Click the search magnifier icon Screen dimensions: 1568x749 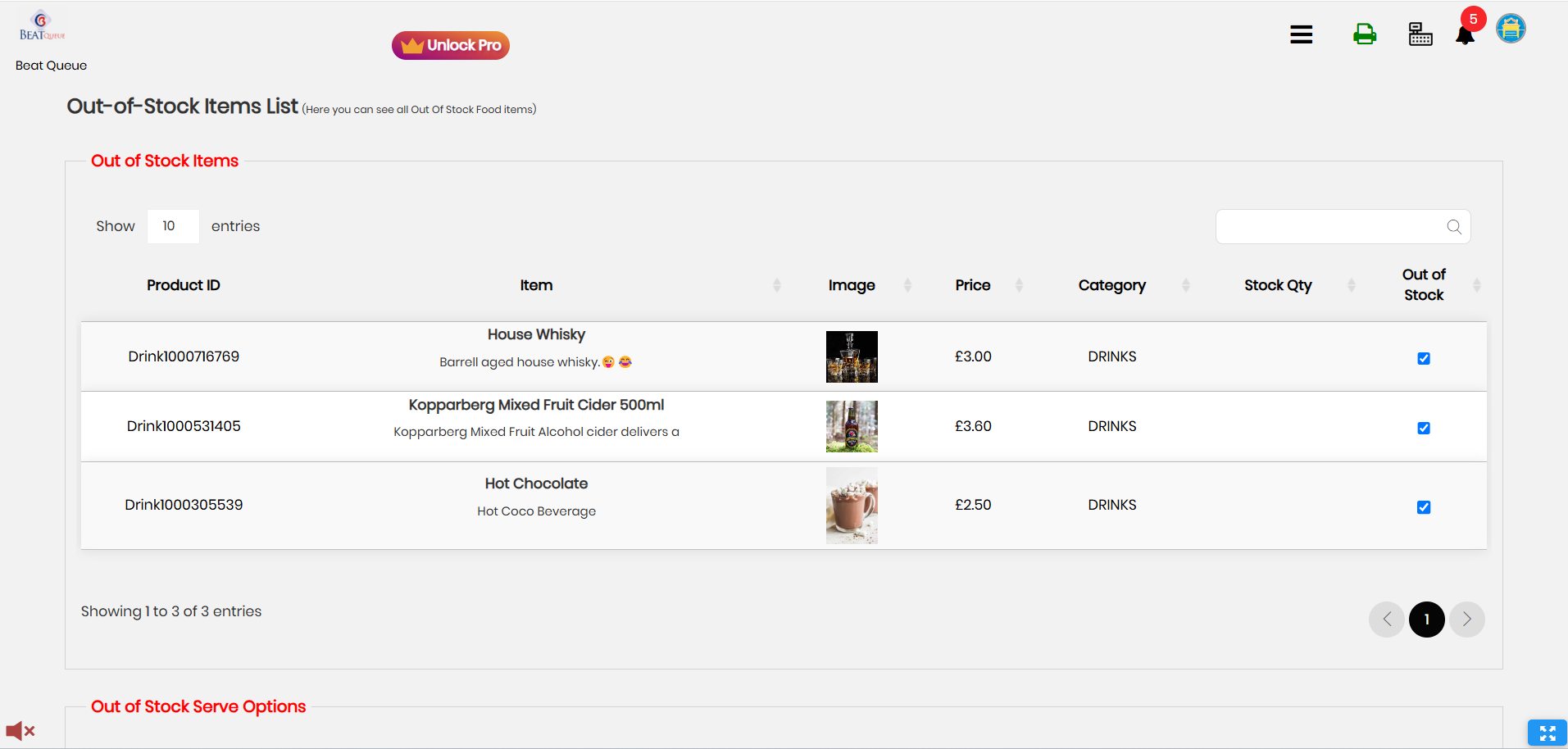1453,227
